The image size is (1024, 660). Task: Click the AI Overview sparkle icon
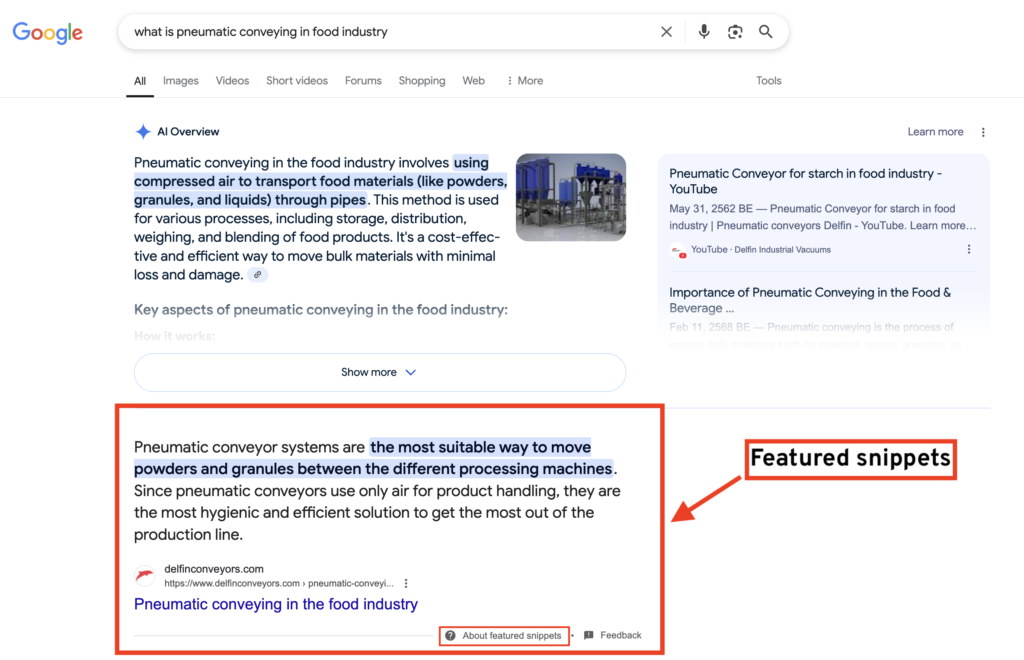coord(142,131)
